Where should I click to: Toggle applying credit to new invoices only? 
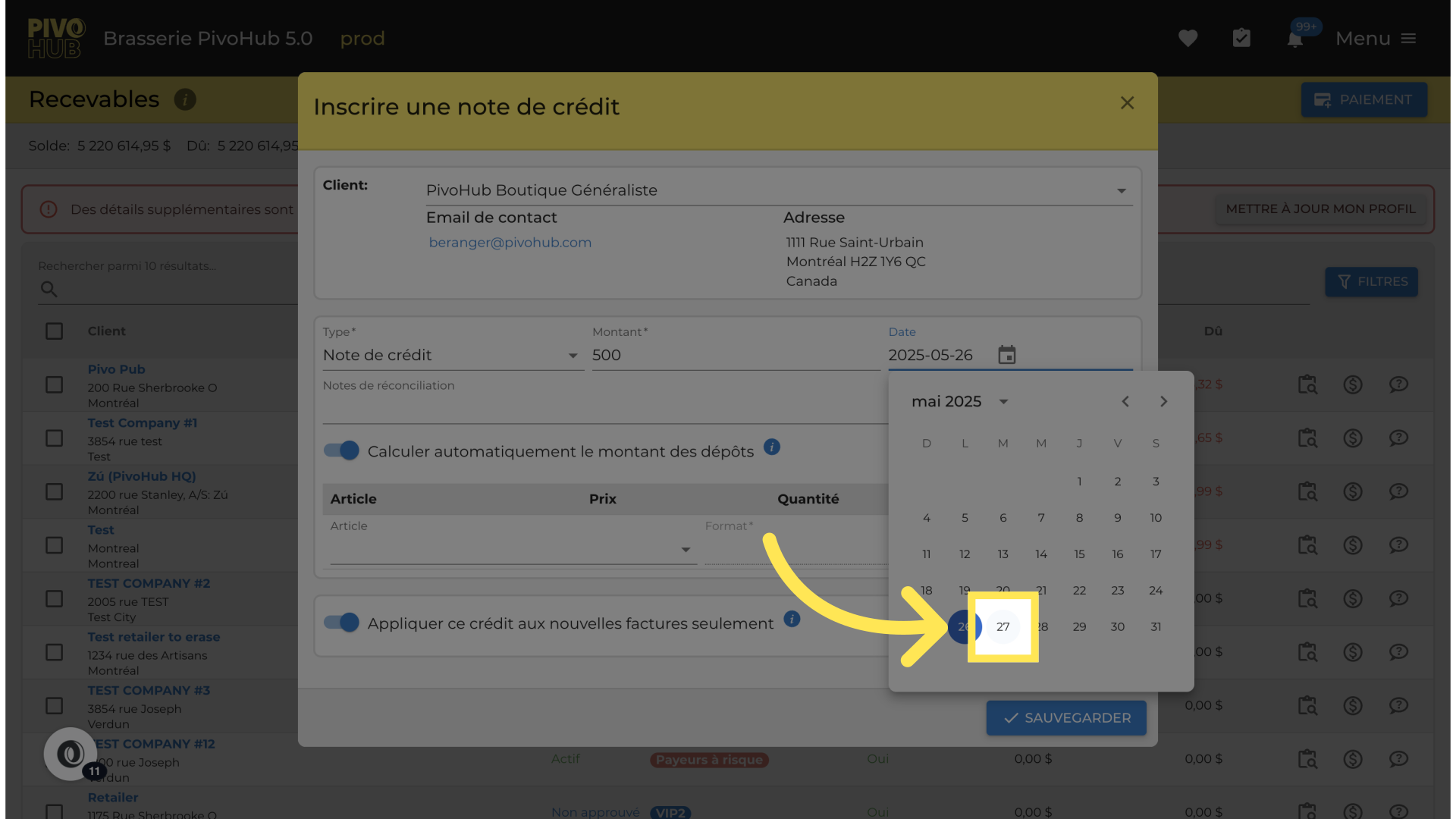(341, 623)
